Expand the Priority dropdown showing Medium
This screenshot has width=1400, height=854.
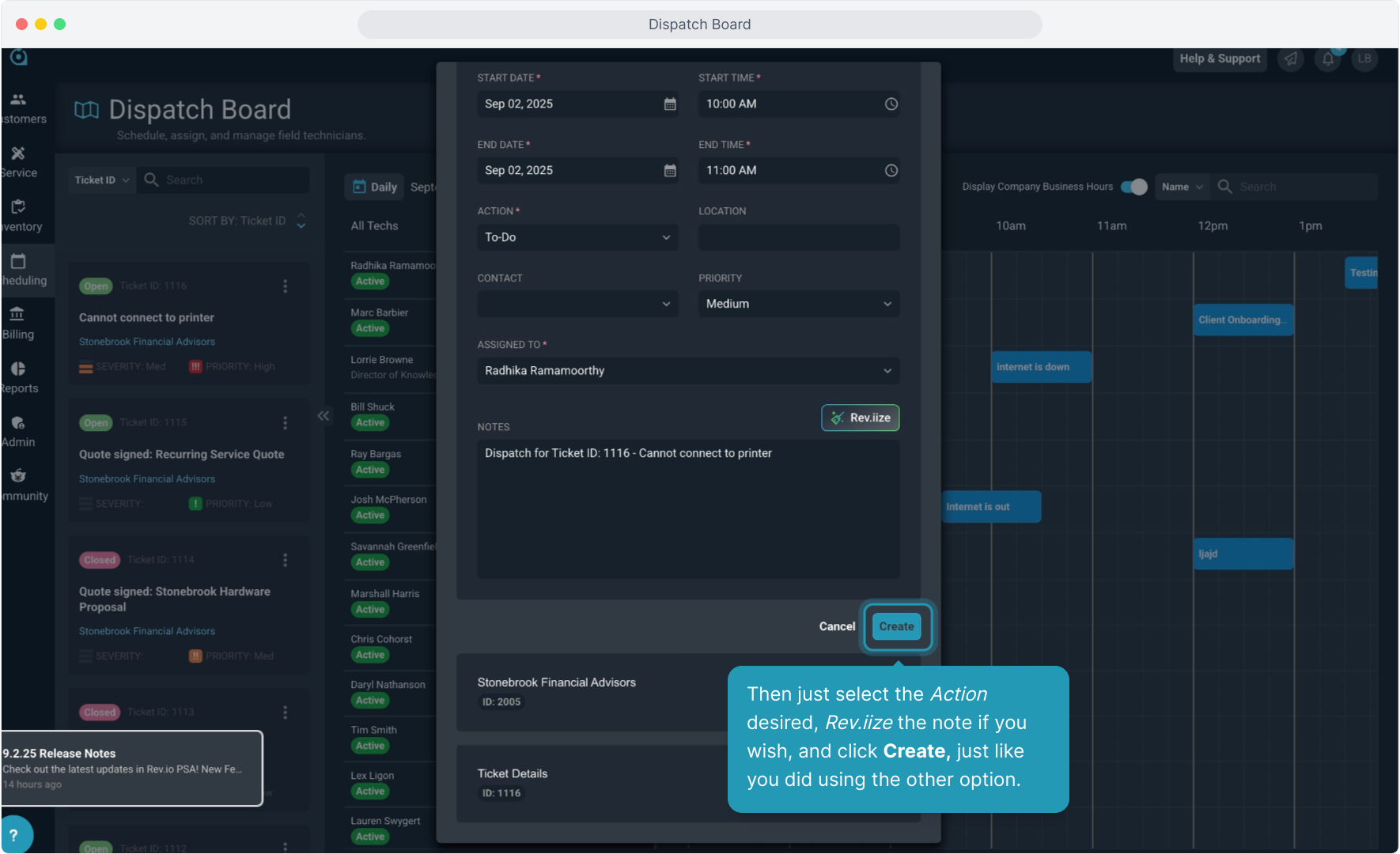799,304
